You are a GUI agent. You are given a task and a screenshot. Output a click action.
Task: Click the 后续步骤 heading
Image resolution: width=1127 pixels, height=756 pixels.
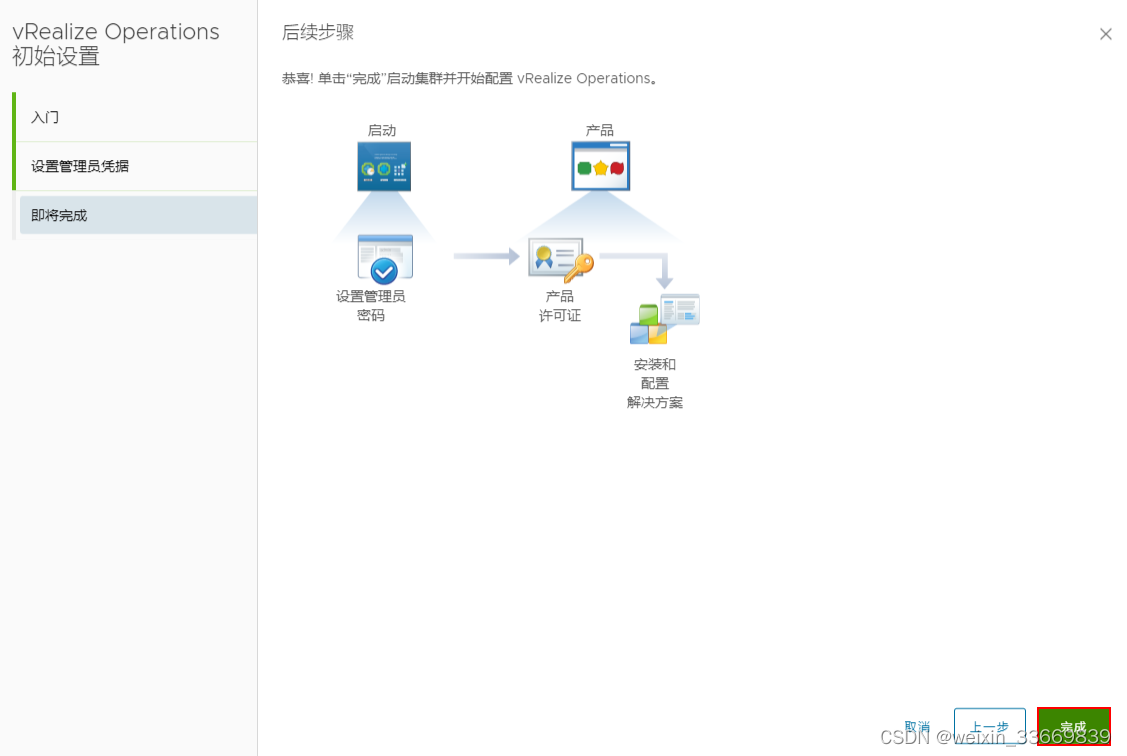coord(318,32)
